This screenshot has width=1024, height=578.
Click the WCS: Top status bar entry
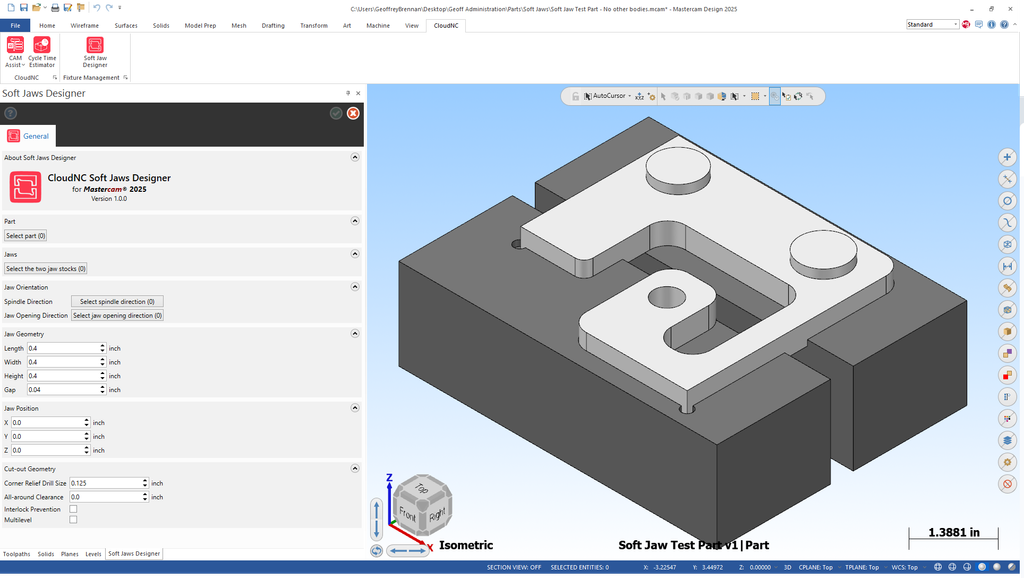[x=904, y=568]
